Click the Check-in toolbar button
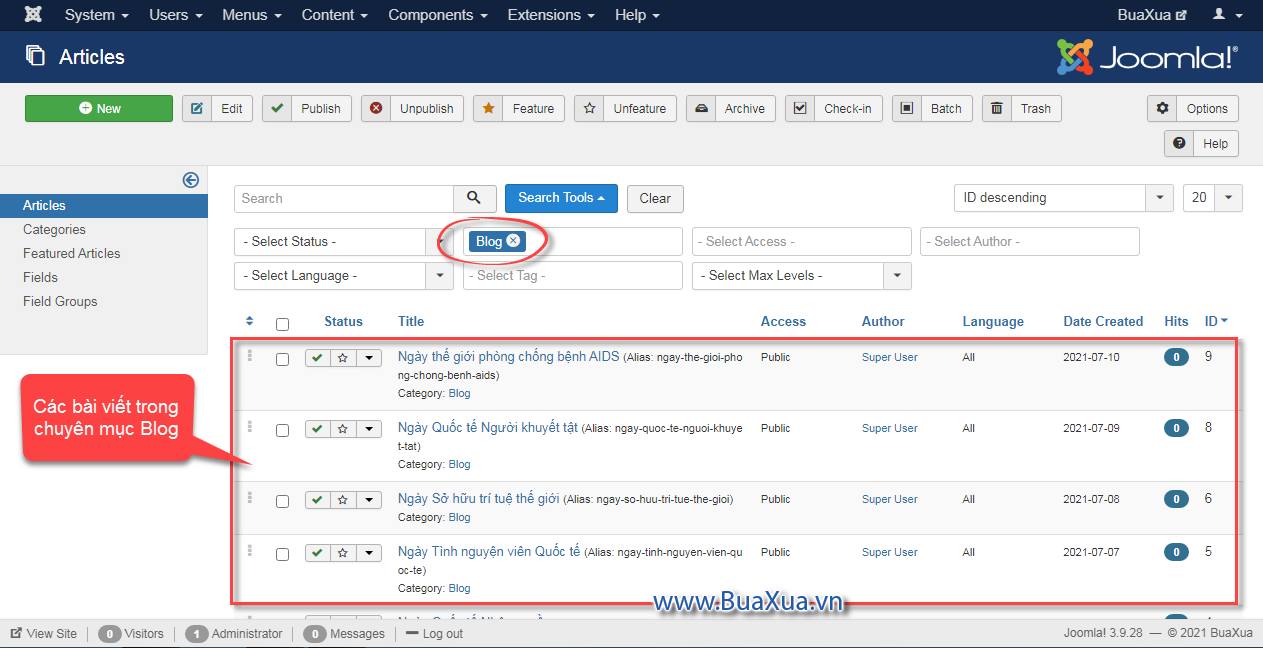1263x648 pixels. (x=833, y=109)
